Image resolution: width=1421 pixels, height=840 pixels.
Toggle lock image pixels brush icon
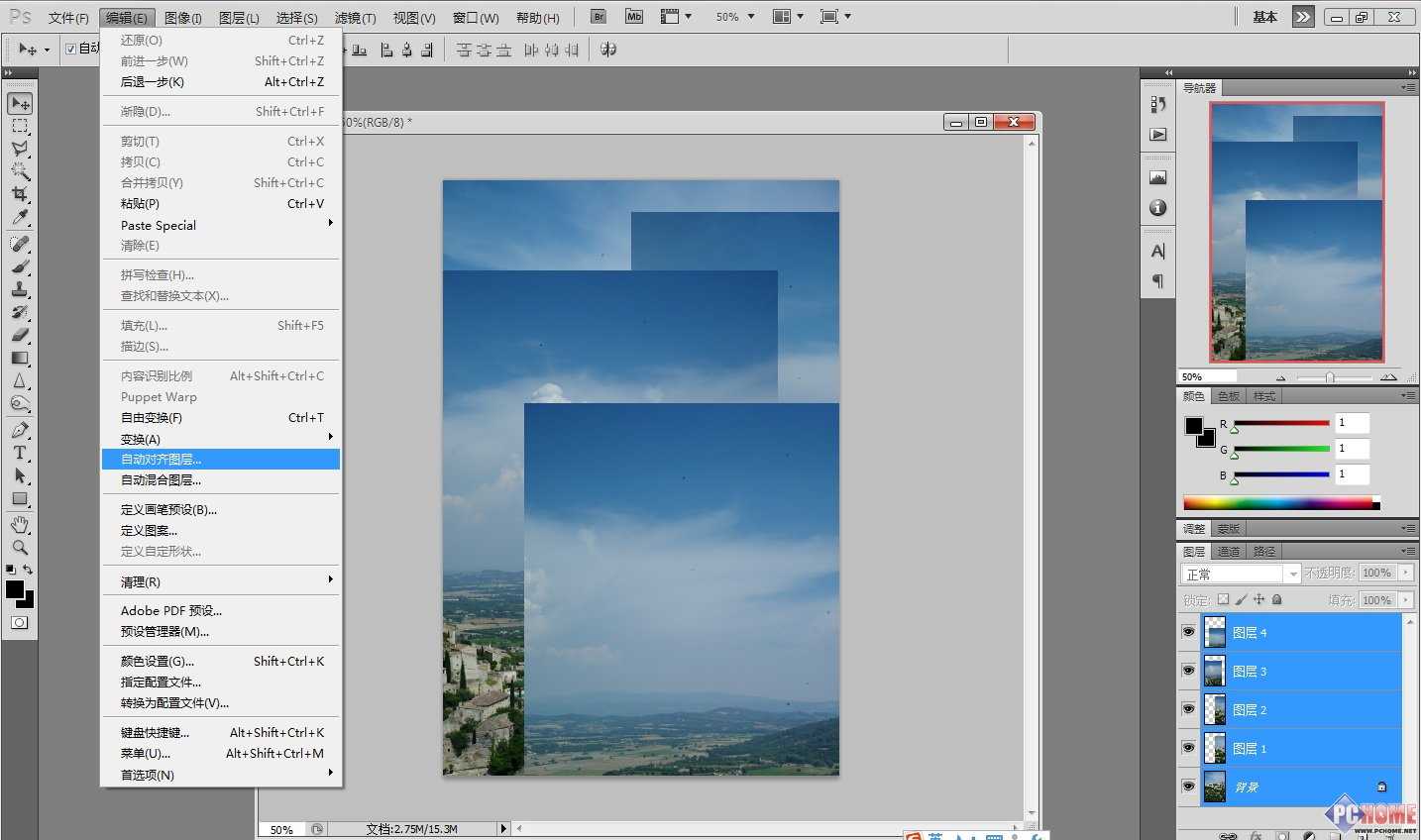point(1241,599)
